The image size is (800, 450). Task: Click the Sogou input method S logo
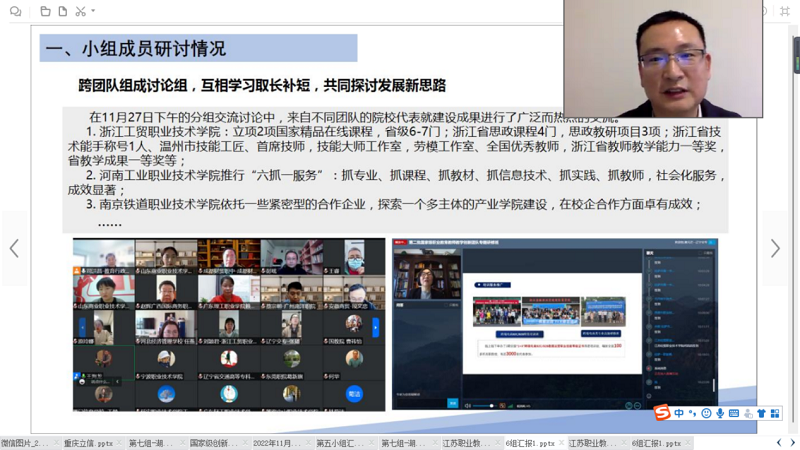tap(662, 412)
